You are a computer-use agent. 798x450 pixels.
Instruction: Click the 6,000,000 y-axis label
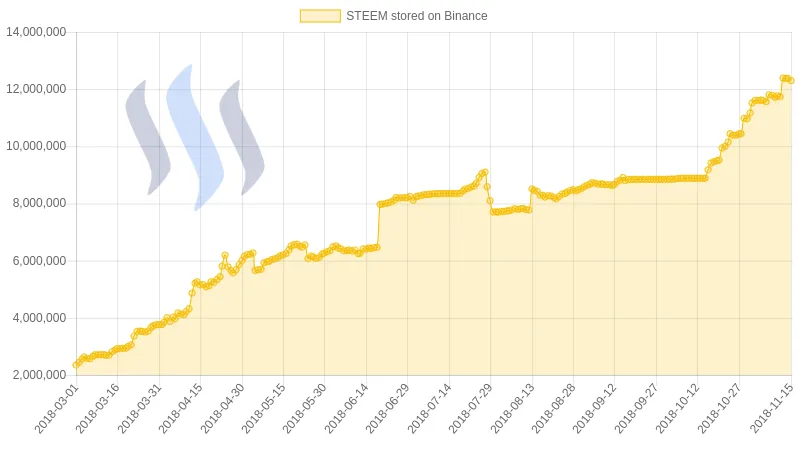click(40, 261)
